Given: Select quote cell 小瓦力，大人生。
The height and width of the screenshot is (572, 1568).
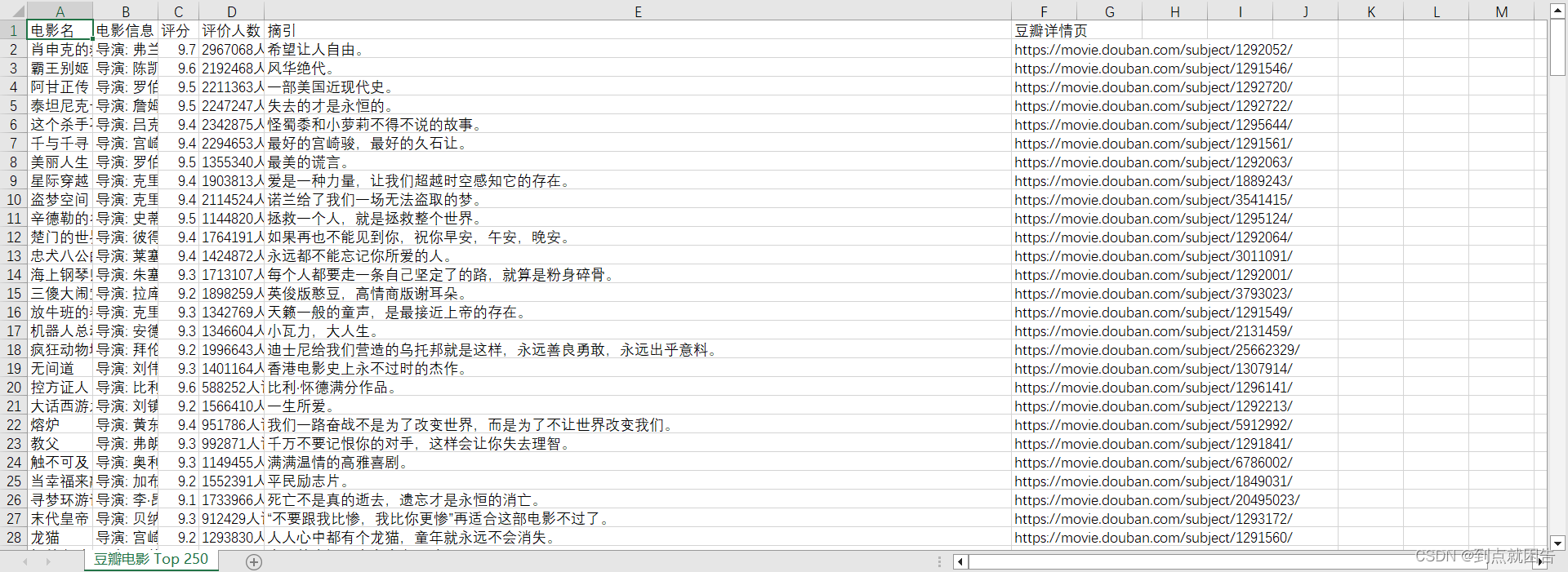Looking at the screenshot, I should tap(638, 331).
